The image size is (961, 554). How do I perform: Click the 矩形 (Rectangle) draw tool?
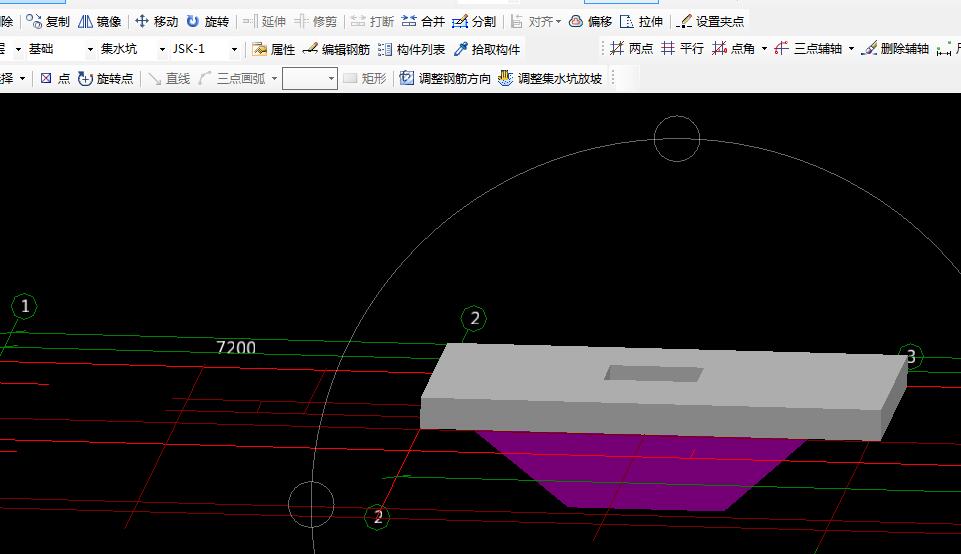(x=365, y=78)
